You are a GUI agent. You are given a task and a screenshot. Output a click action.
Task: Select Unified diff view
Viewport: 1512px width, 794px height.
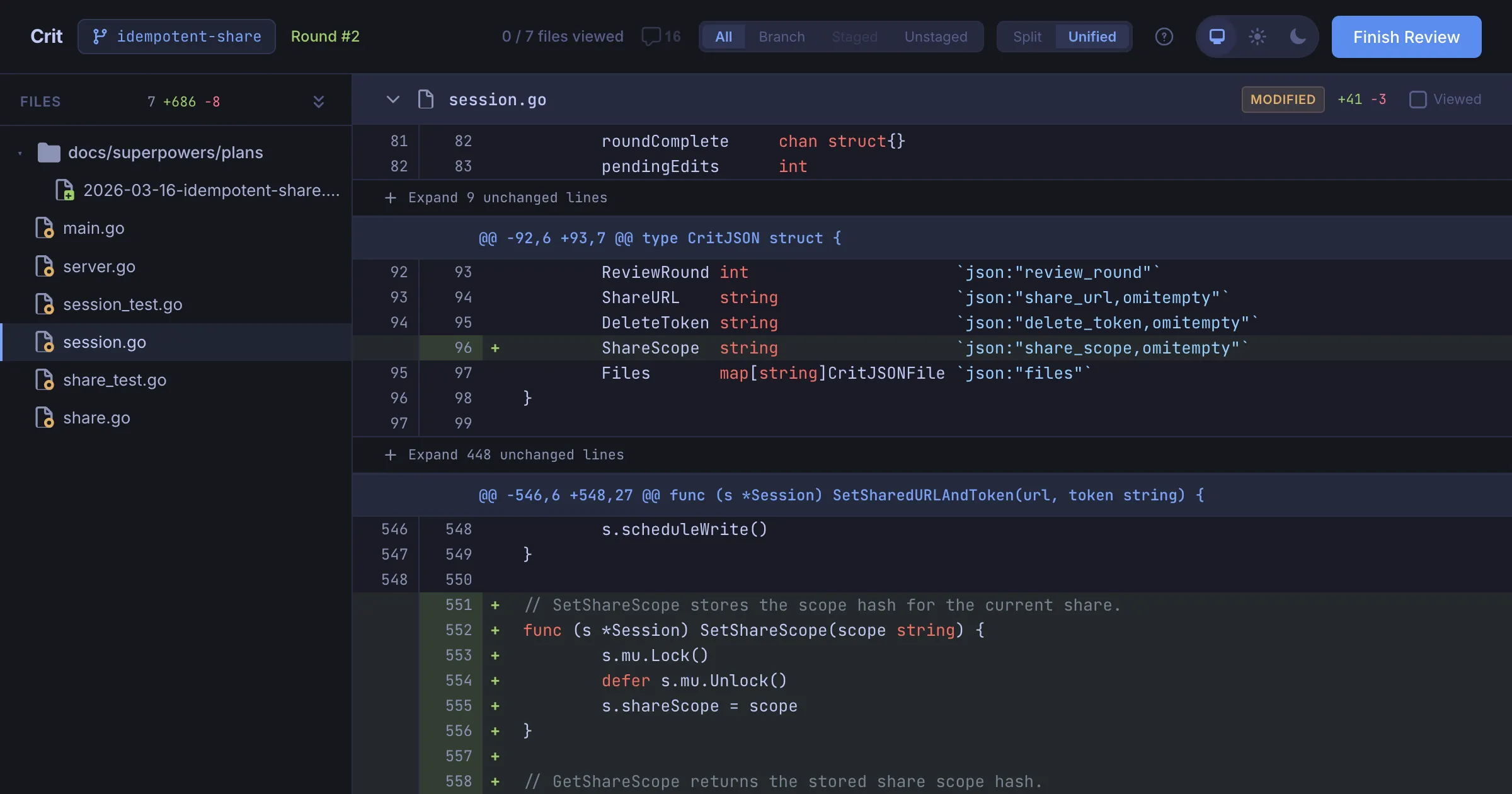point(1092,37)
